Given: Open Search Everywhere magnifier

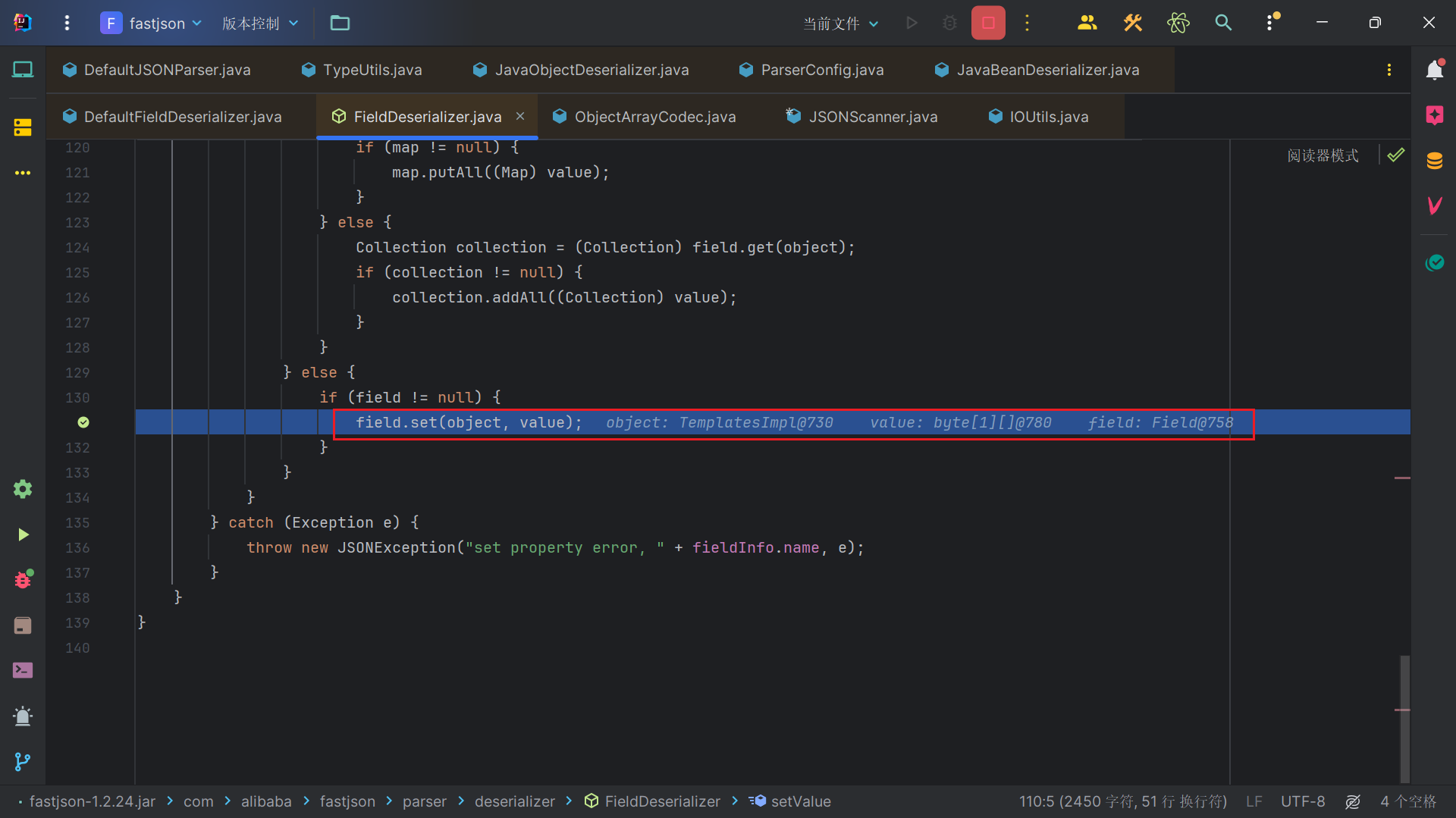Looking at the screenshot, I should [1223, 23].
